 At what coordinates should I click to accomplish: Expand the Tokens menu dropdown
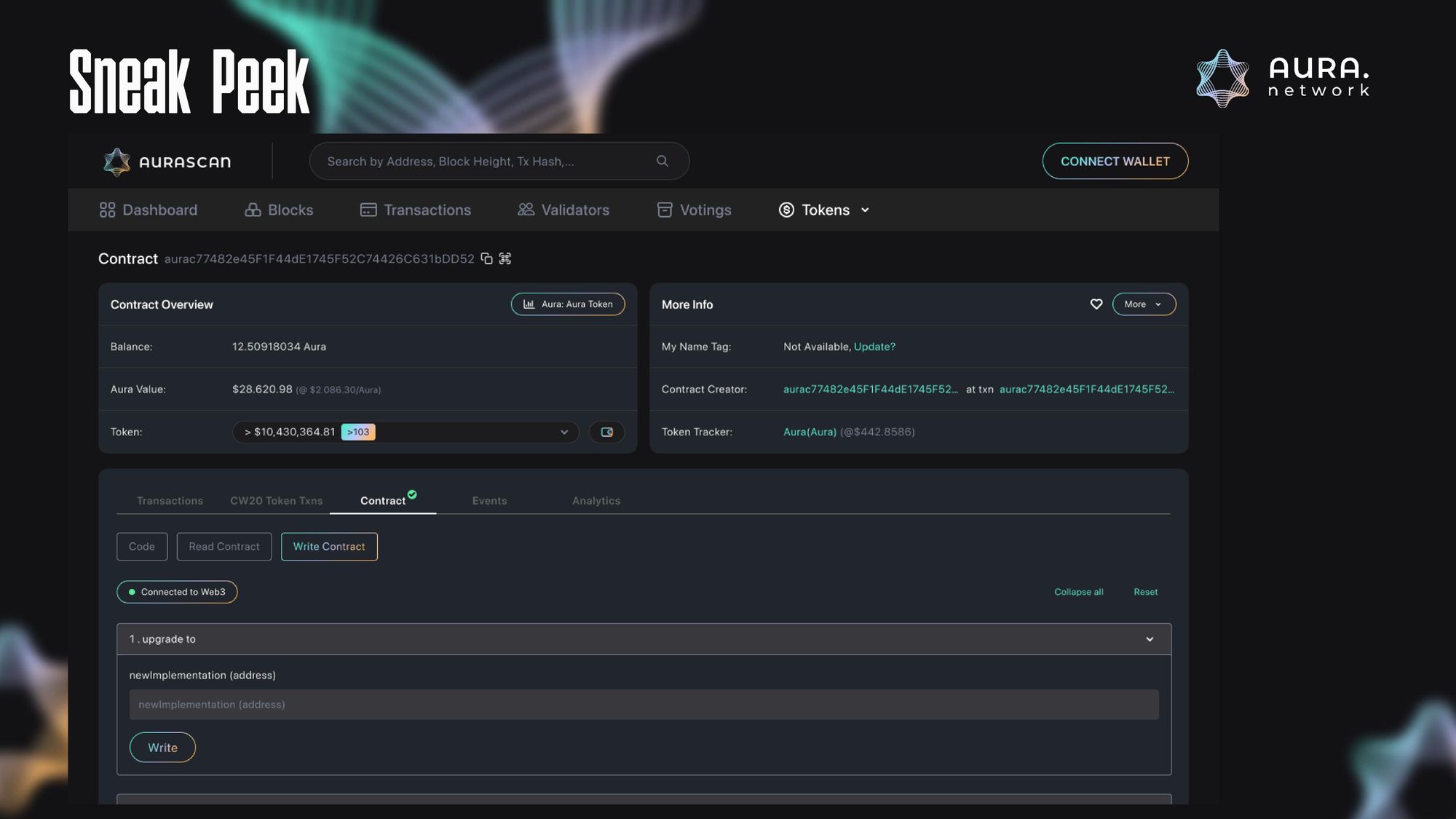824,210
